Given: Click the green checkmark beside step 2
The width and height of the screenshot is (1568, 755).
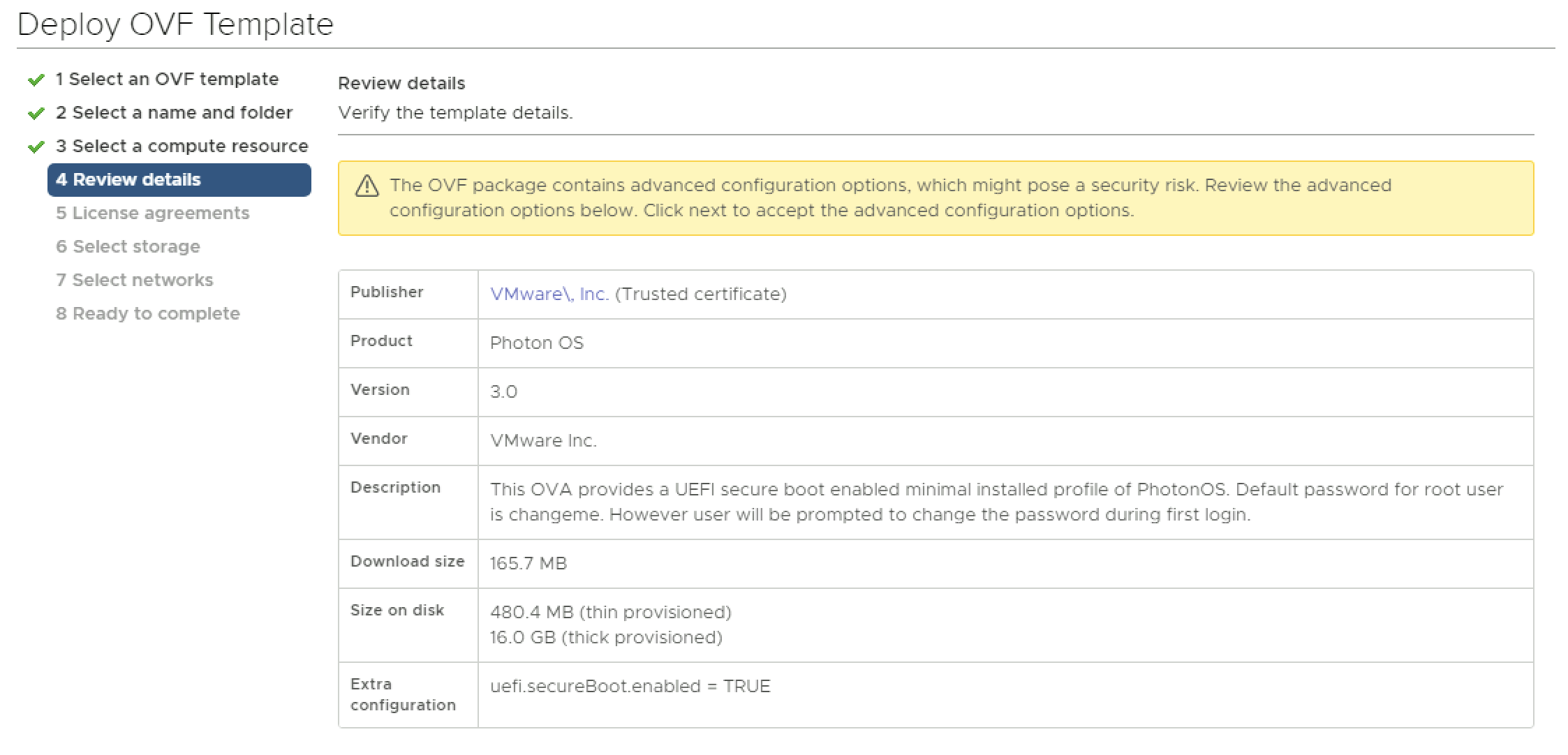Looking at the screenshot, I should point(36,114).
